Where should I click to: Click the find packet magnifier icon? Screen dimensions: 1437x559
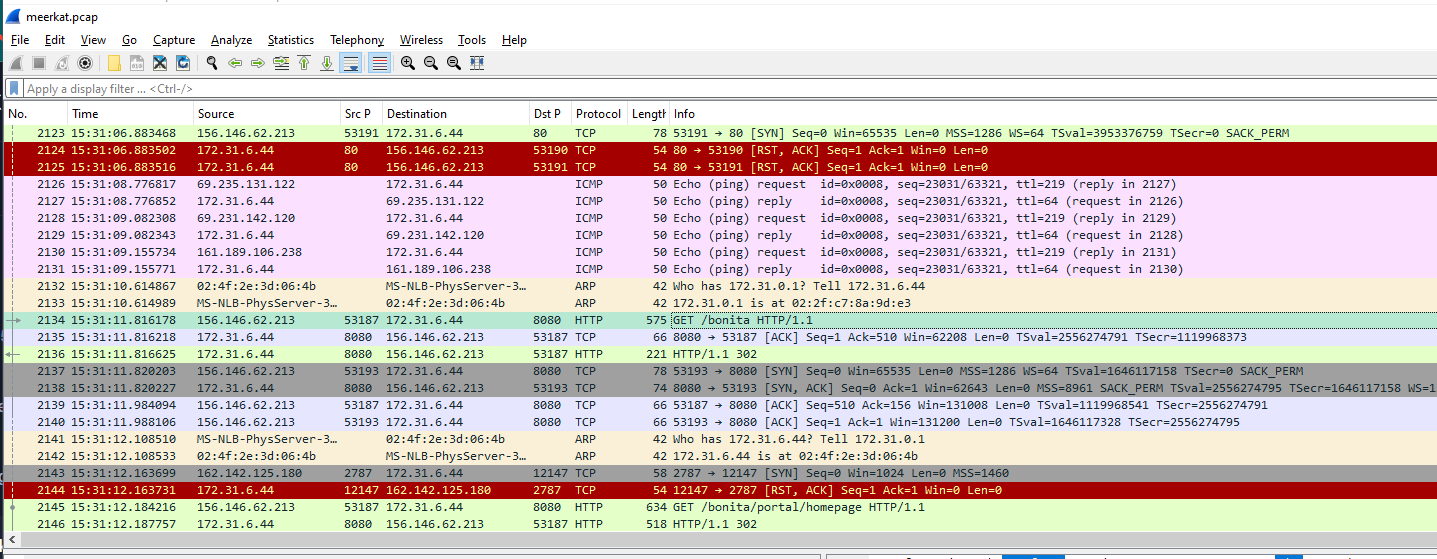[x=212, y=63]
